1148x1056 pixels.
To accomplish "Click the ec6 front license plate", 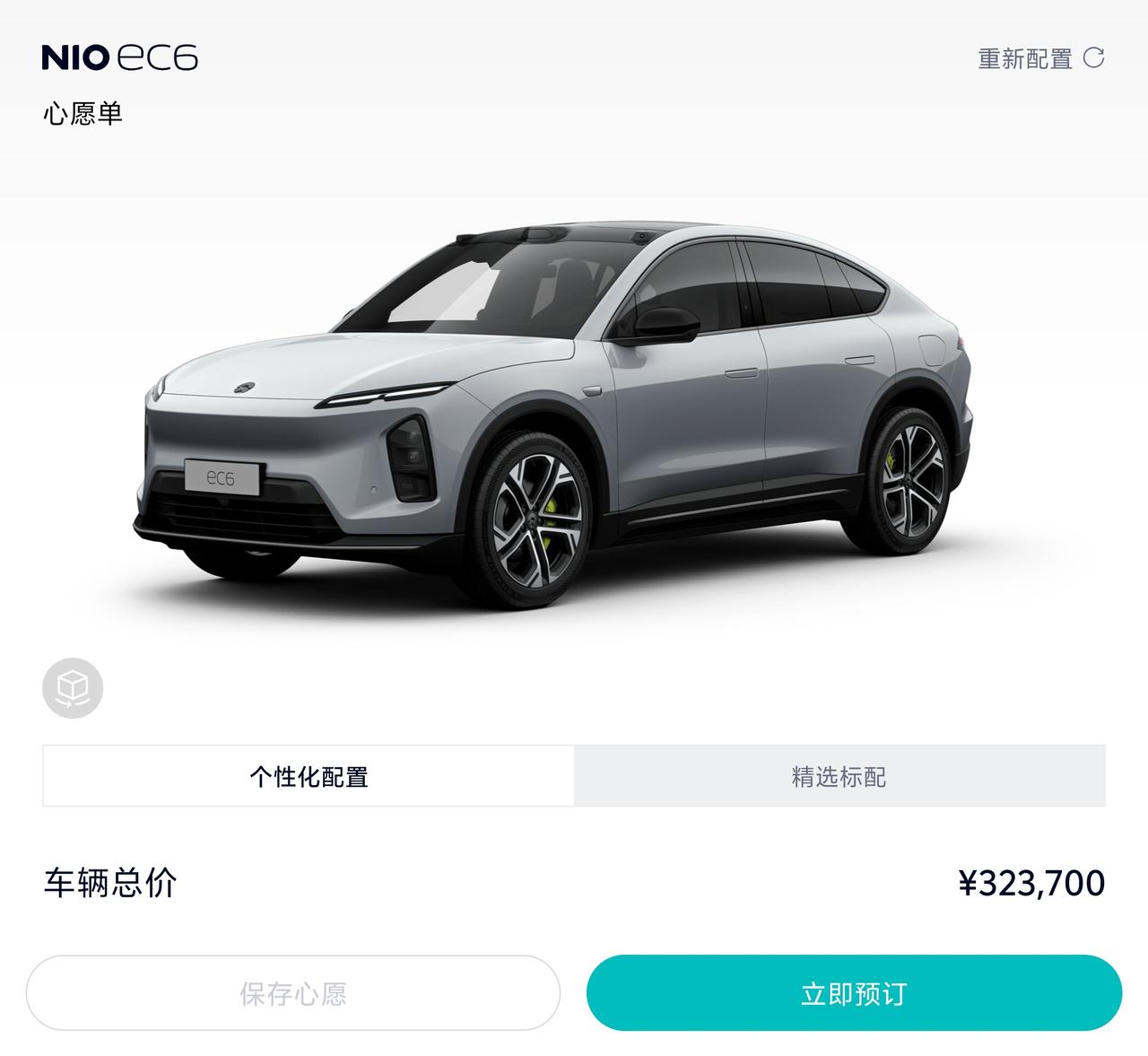I will pyautogui.click(x=222, y=477).
